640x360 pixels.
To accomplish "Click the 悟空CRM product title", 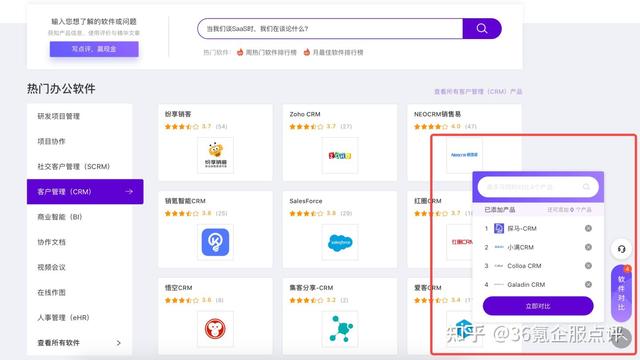I will click(178, 288).
